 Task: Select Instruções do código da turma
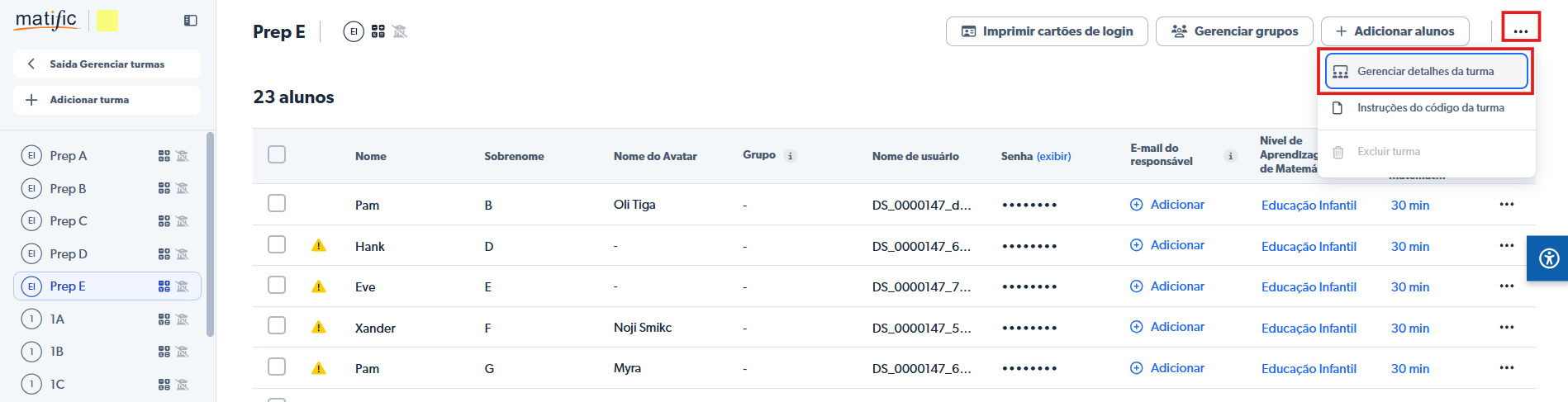[x=1430, y=108]
